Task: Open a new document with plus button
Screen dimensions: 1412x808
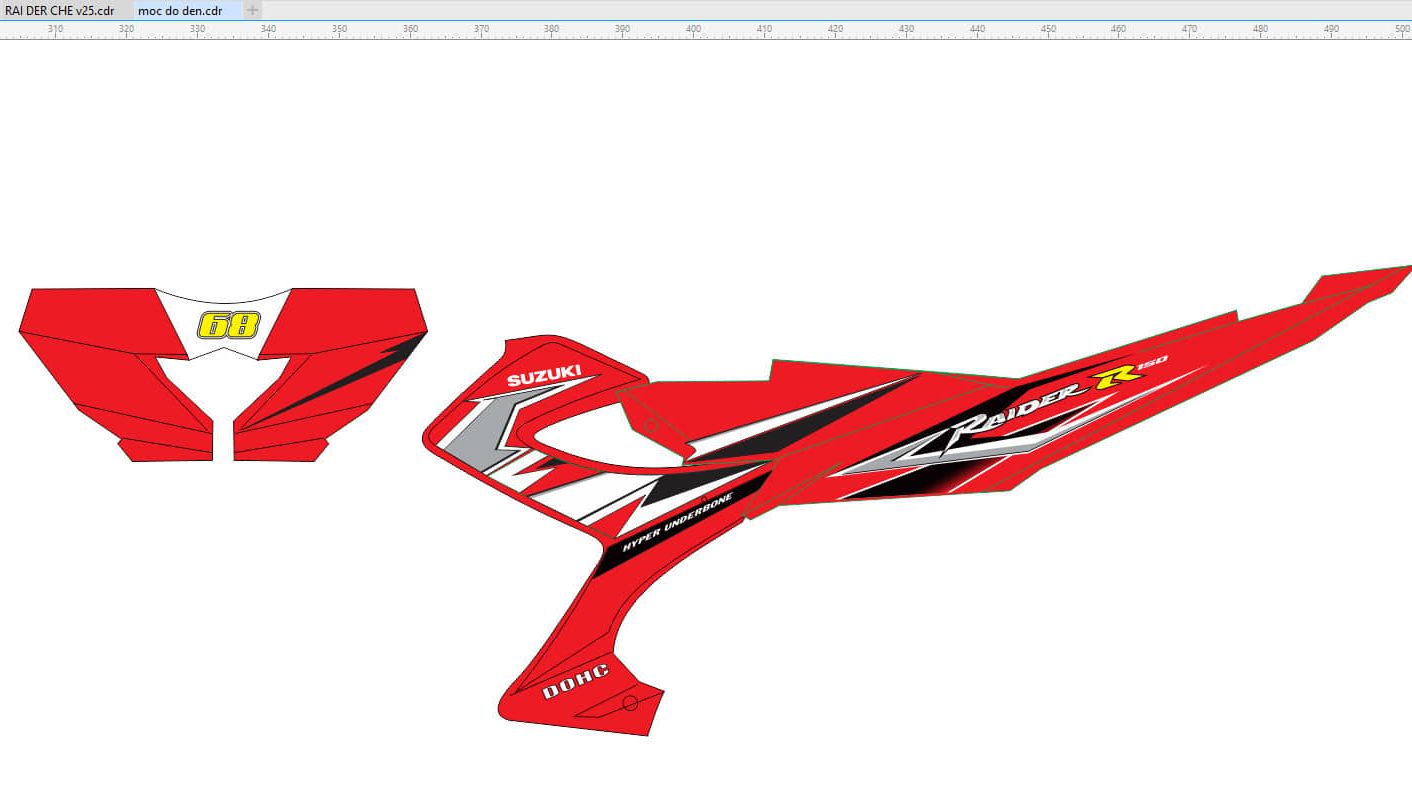Action: pyautogui.click(x=253, y=10)
